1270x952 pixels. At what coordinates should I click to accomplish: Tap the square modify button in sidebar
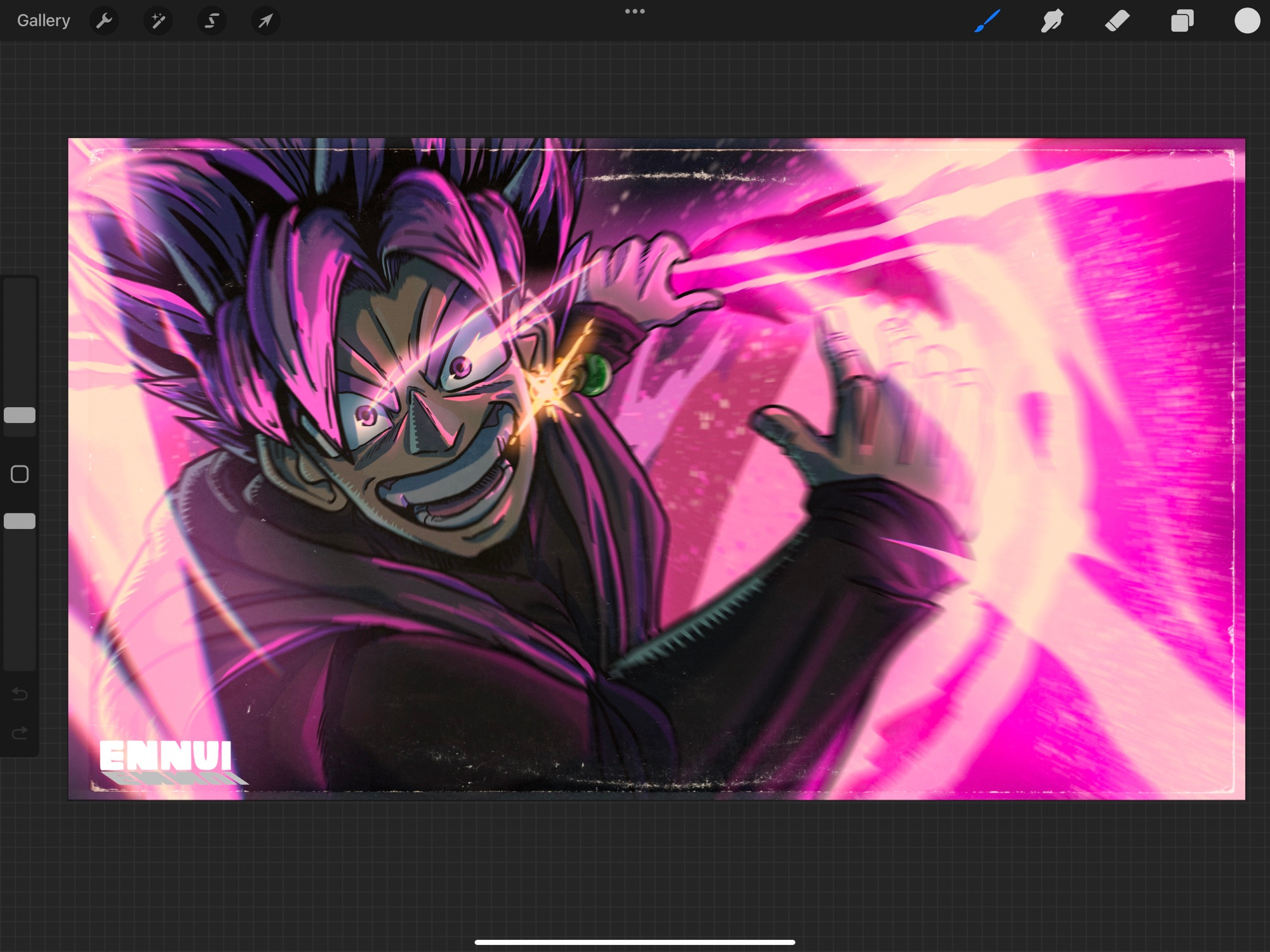point(20,474)
